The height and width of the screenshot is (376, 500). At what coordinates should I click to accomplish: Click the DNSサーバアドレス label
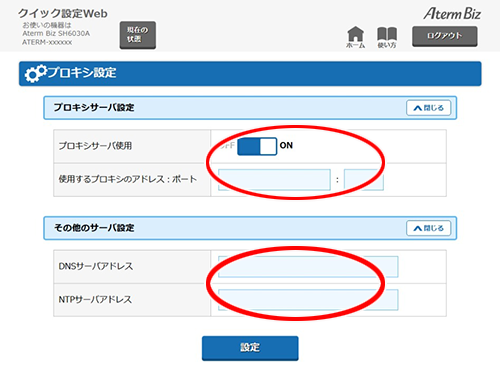(96, 266)
